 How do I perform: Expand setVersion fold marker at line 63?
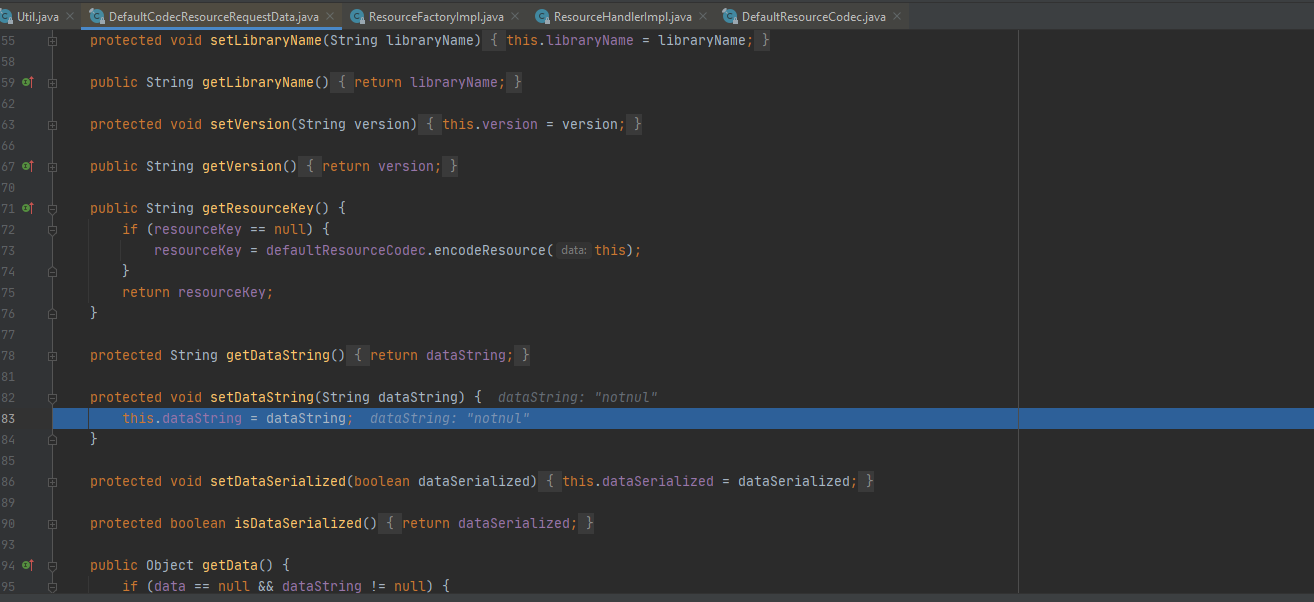(52, 124)
